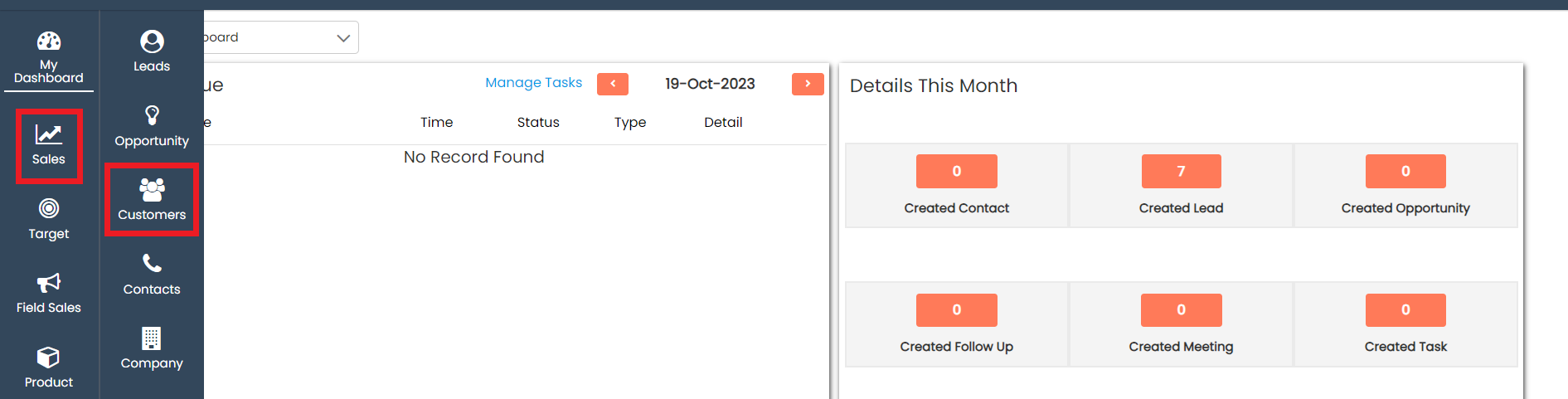Screen dimensions: 1568x399
Task: Open Leads person icon
Action: (152, 41)
